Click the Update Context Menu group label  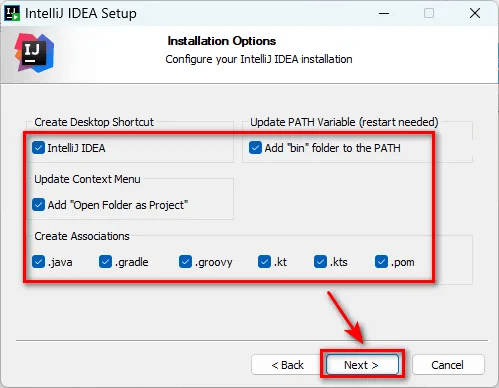[87, 179]
